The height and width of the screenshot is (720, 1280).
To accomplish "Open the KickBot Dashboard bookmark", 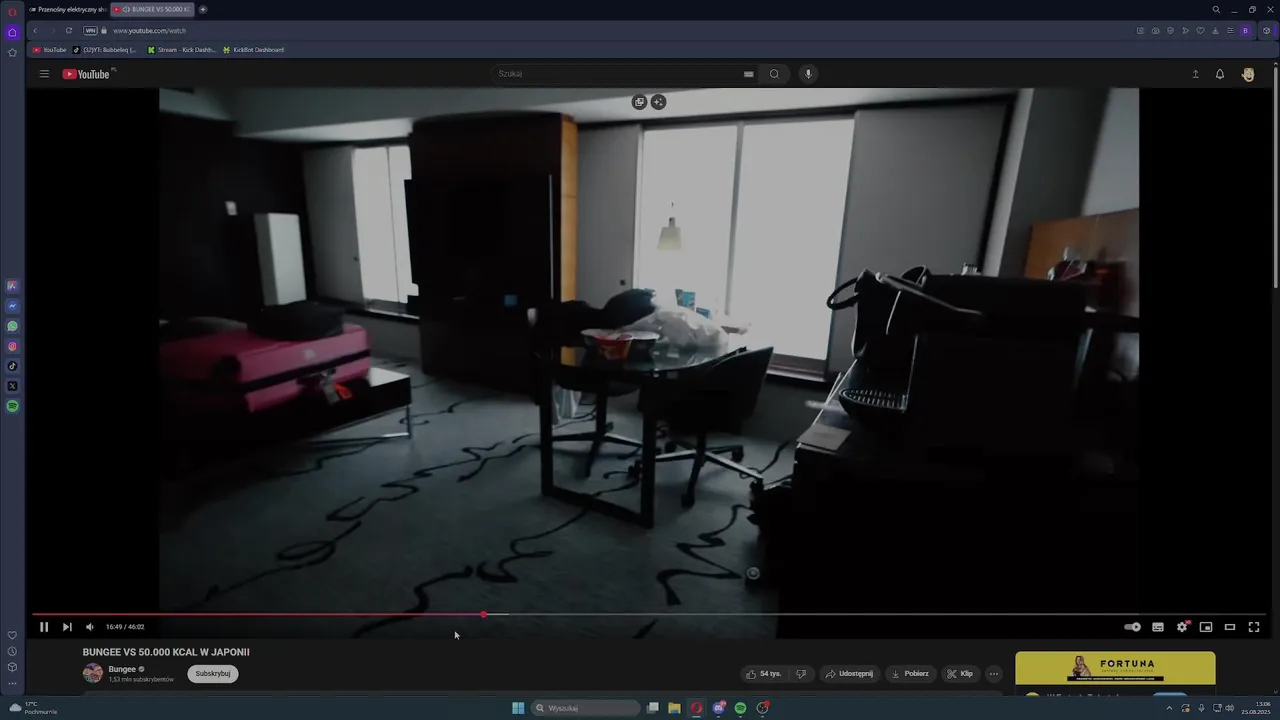I will (x=253, y=50).
